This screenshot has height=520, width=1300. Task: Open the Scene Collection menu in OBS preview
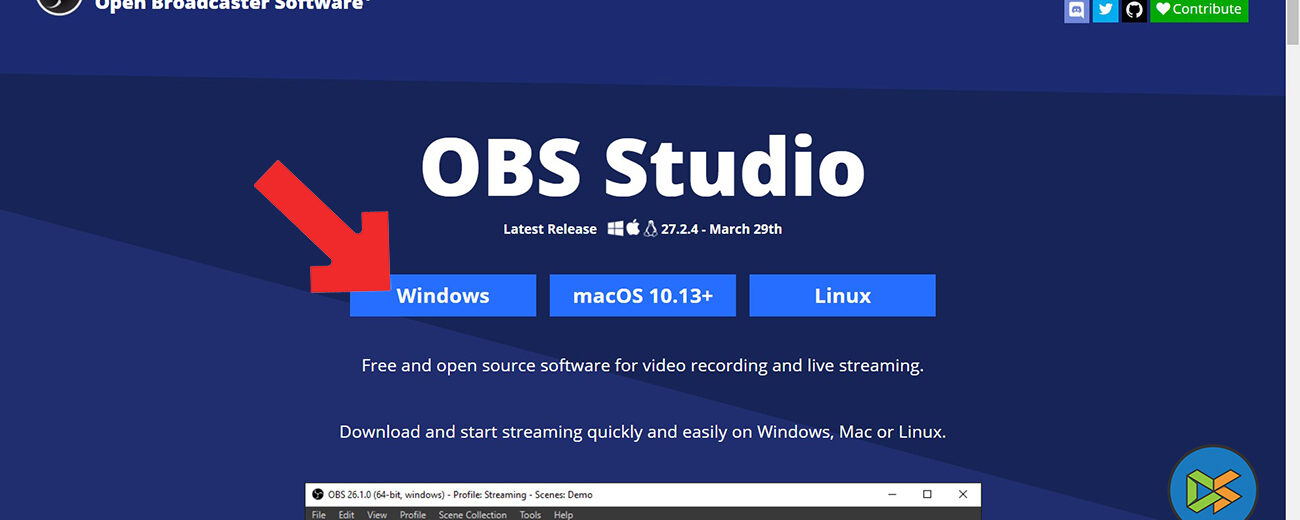(473, 514)
